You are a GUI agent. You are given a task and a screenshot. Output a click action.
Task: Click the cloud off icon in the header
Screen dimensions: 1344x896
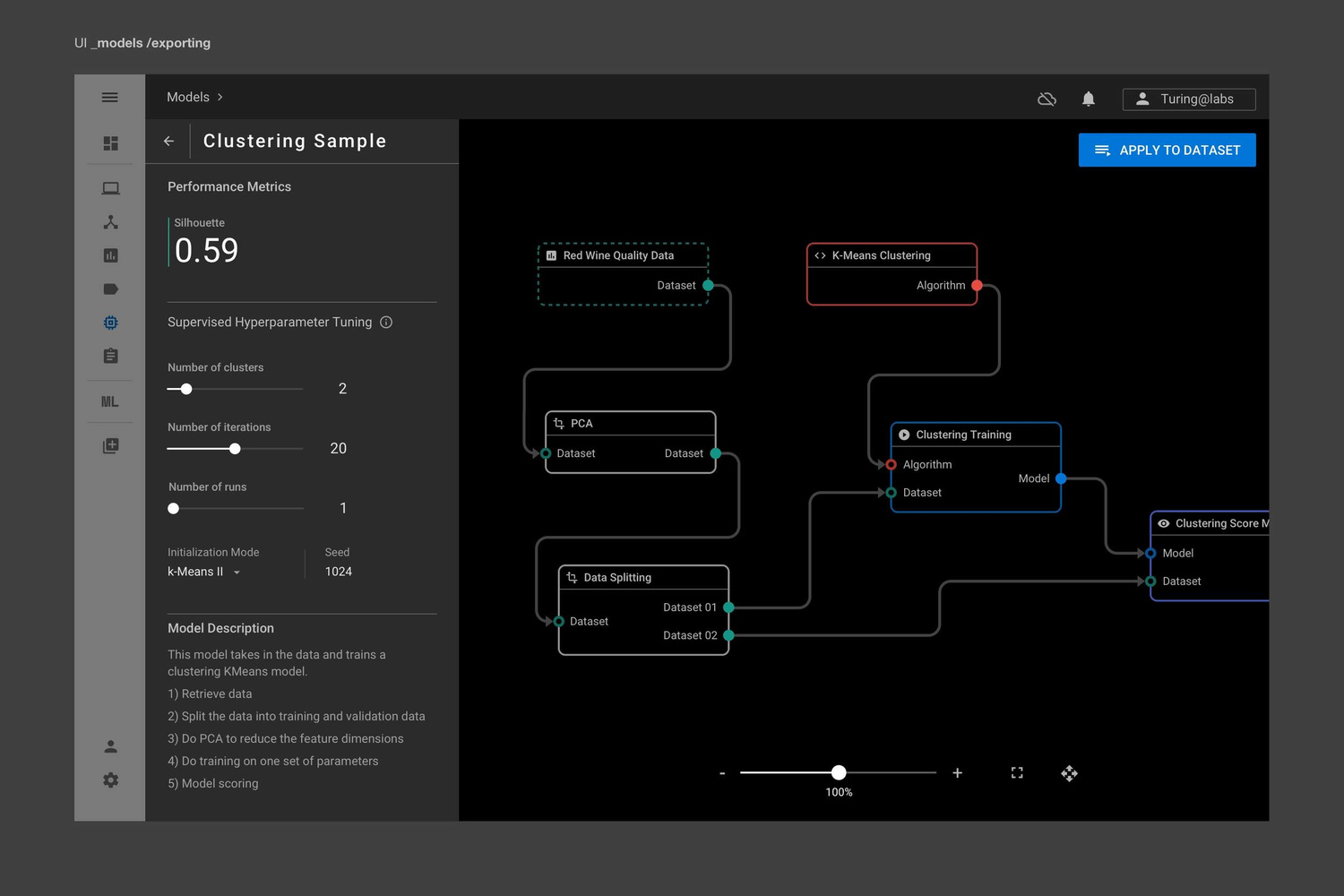click(1047, 99)
